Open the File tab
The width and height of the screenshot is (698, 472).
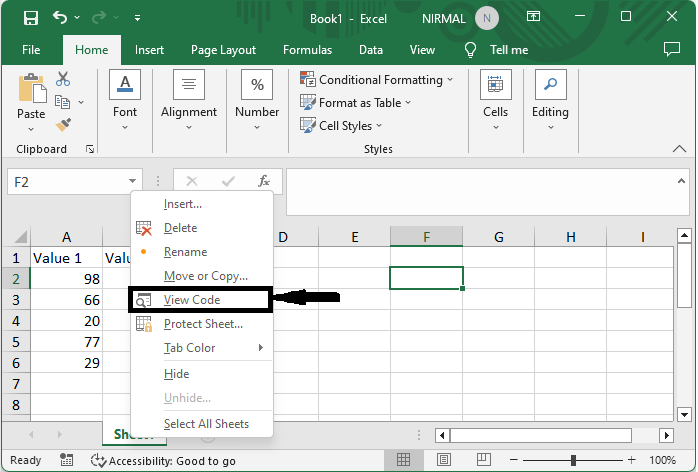point(31,50)
